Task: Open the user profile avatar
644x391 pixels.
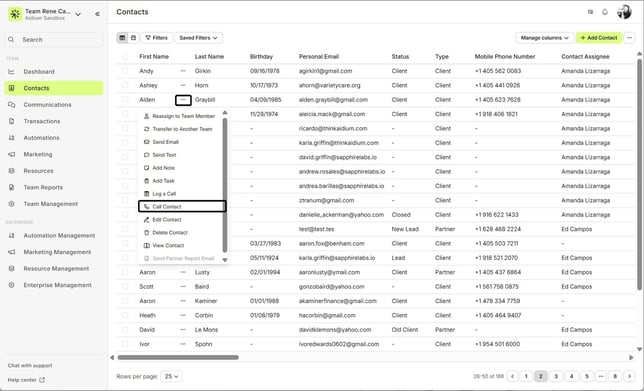Action: point(624,12)
